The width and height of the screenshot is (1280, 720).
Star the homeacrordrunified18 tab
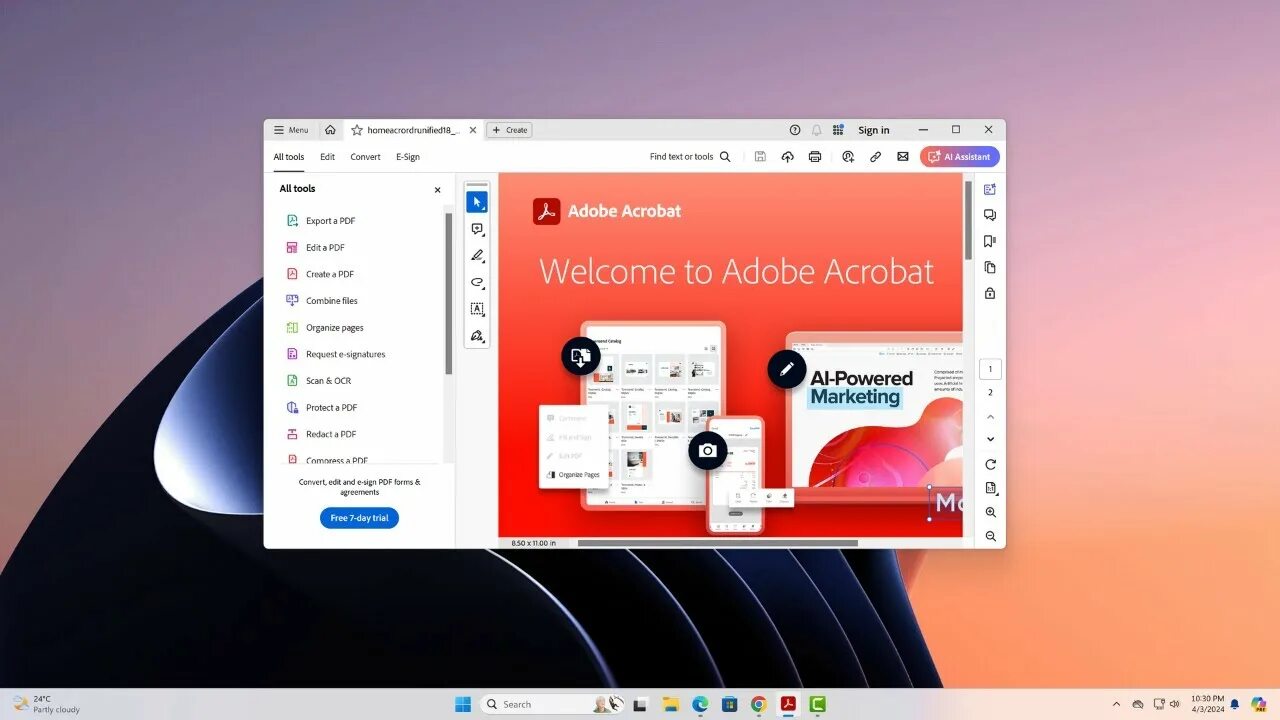pos(356,130)
